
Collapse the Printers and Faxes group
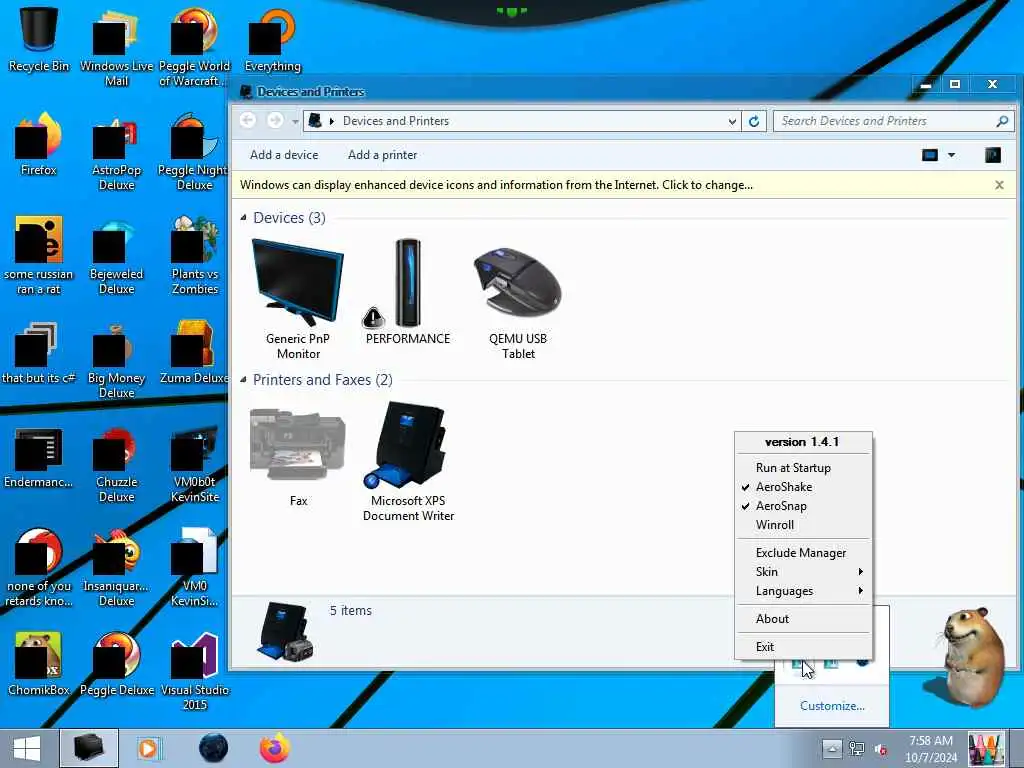[x=243, y=379]
